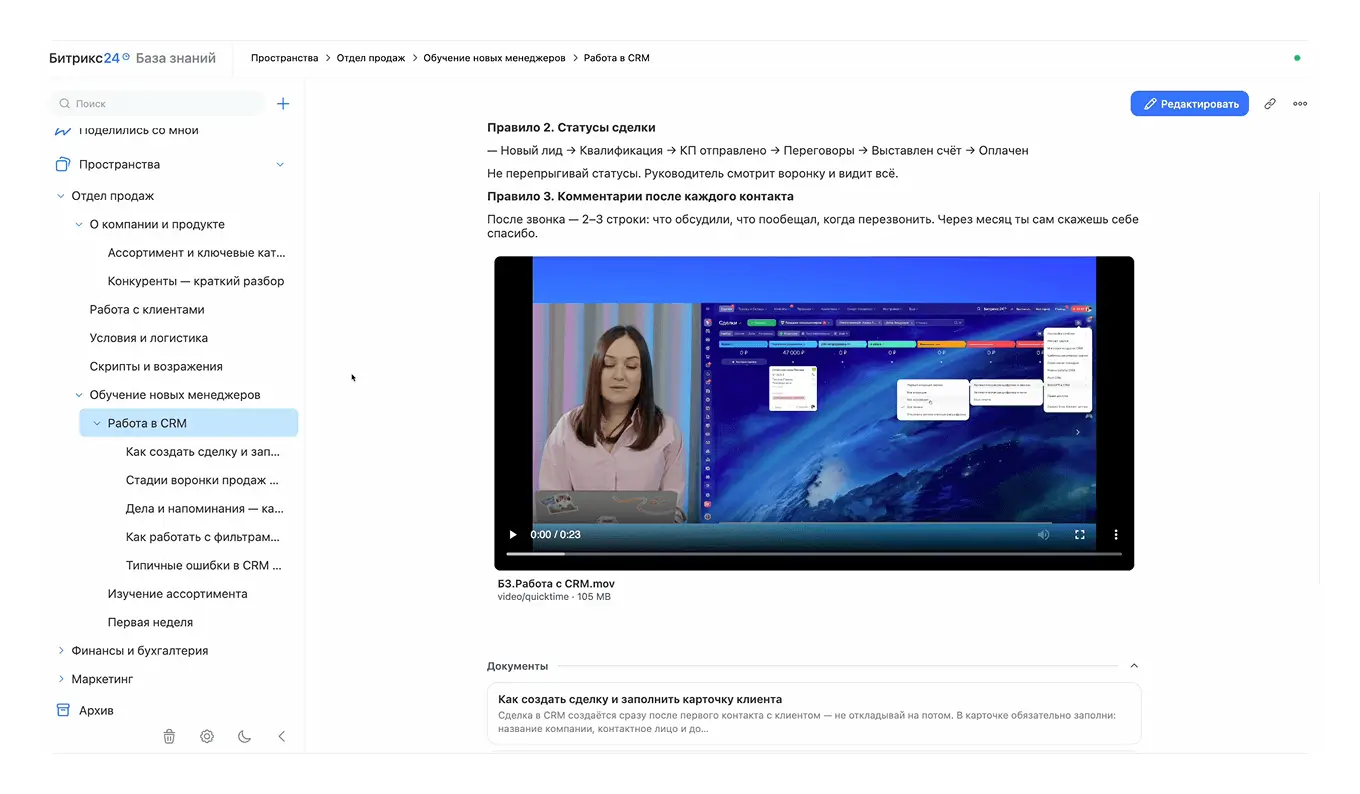Open Ассортимент и ключевые кат... page
The image size is (1360, 794).
[196, 253]
